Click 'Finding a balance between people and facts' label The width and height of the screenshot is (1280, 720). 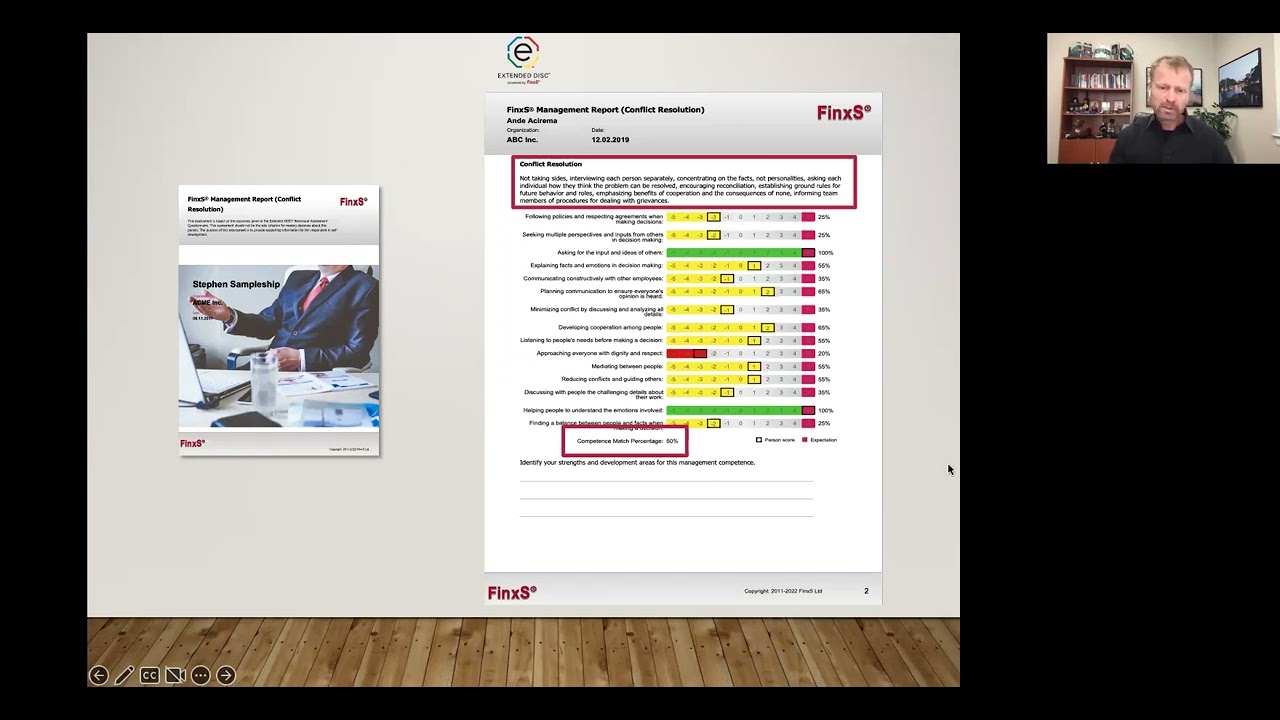[596, 424]
